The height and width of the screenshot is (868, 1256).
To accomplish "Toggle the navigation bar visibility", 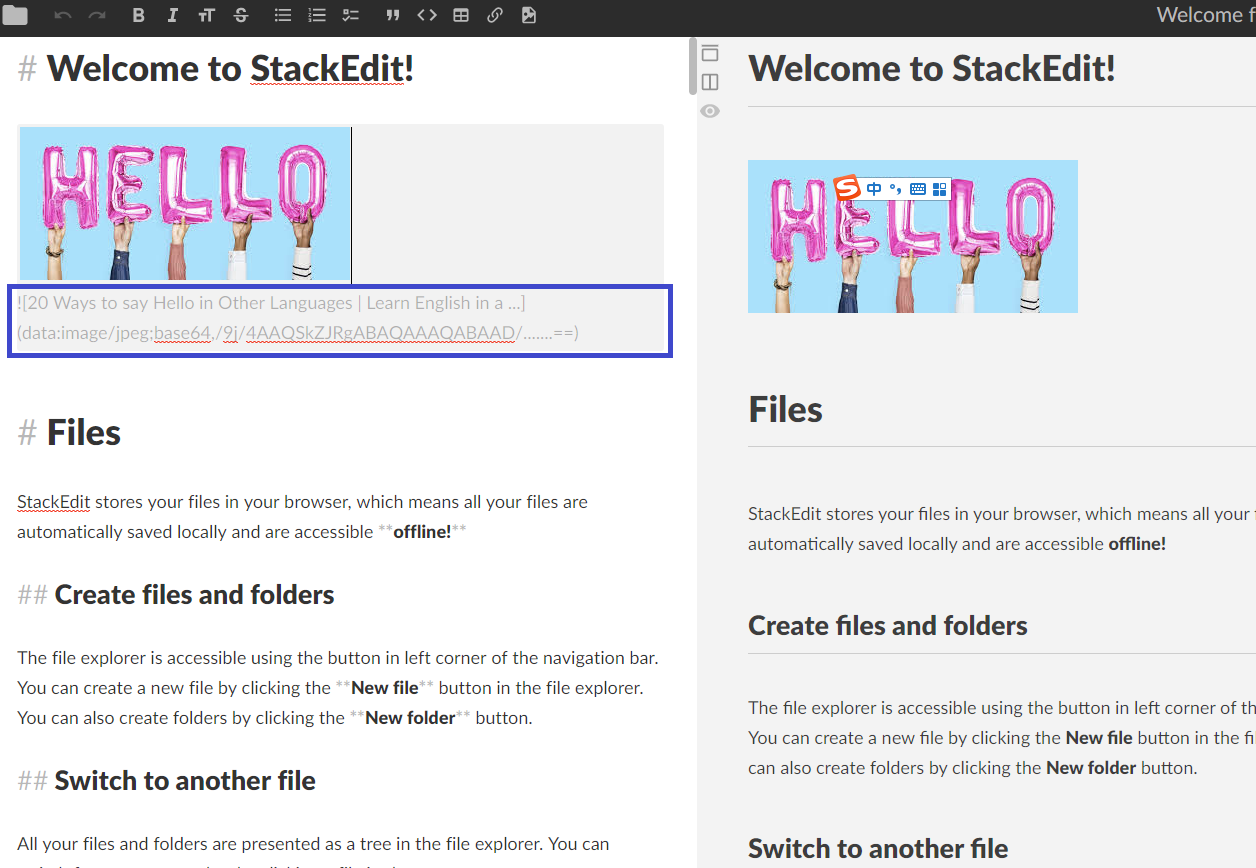I will click(710, 53).
